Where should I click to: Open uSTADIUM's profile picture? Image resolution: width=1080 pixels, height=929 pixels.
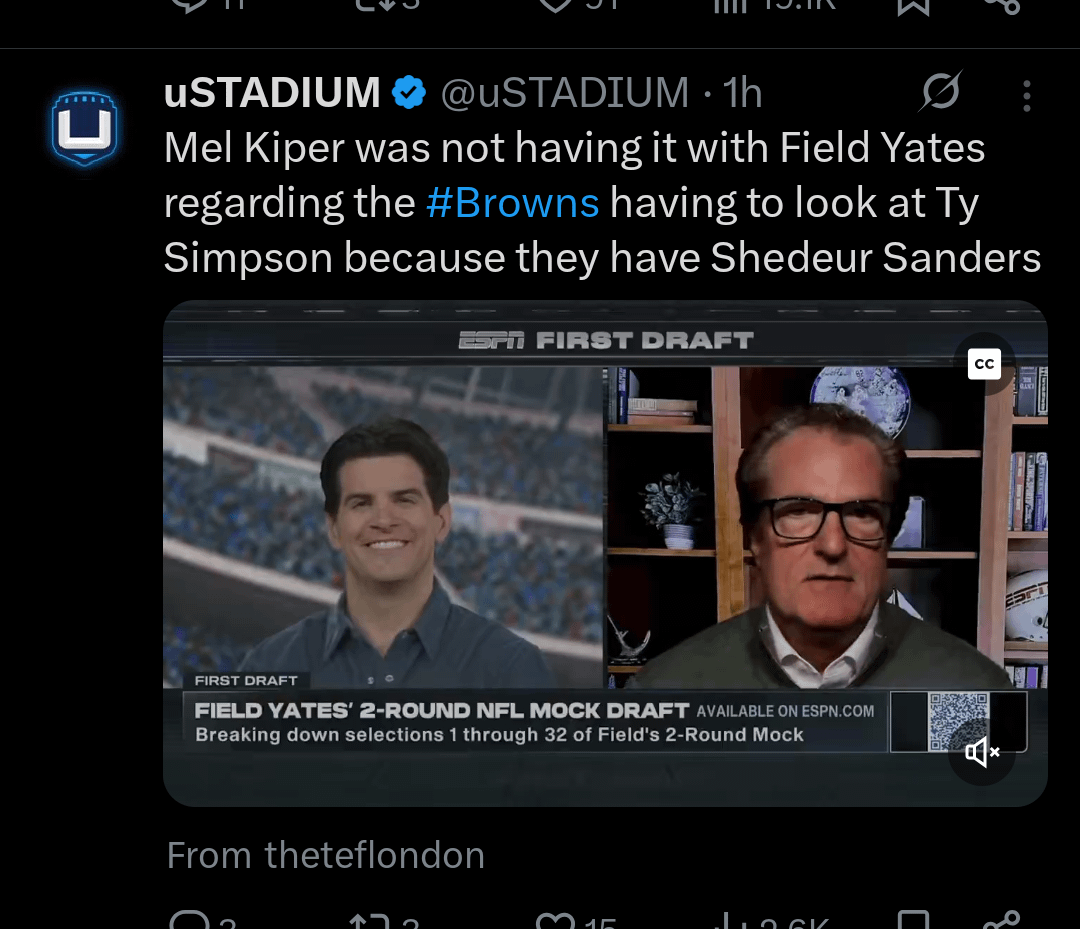pos(85,128)
